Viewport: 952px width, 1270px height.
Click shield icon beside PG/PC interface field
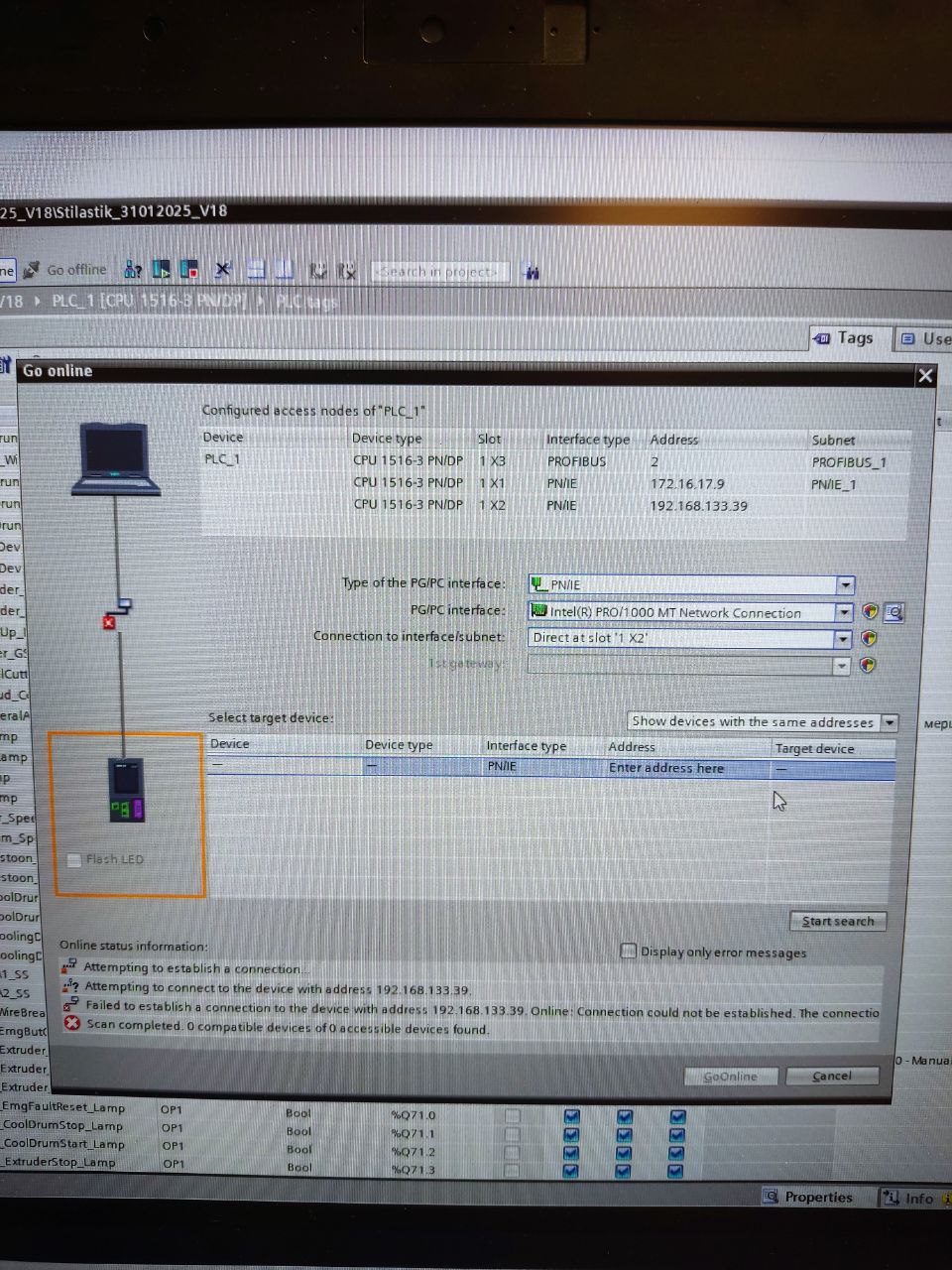[x=870, y=612]
